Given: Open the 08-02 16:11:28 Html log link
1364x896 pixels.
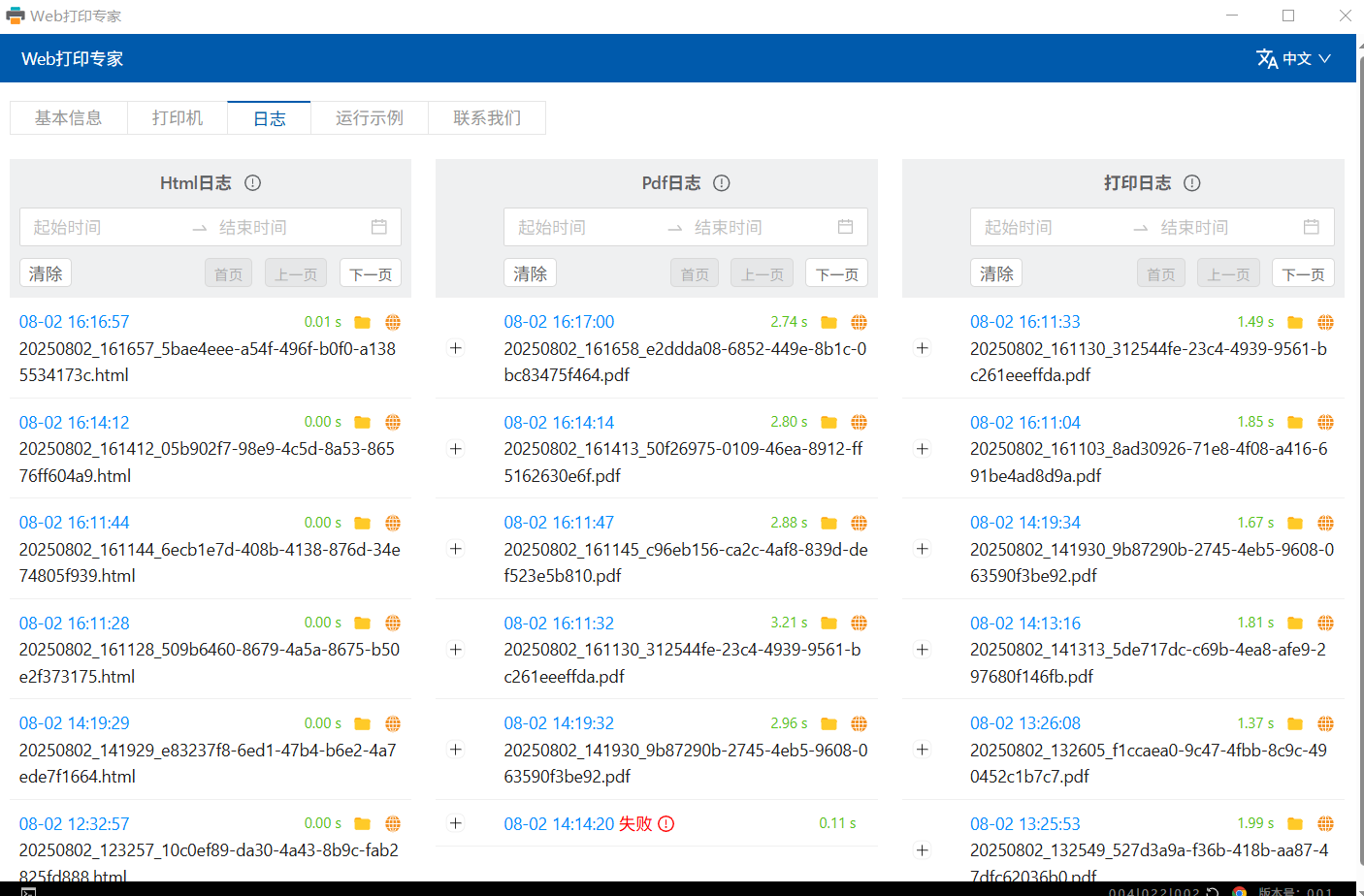Looking at the screenshot, I should 75,624.
